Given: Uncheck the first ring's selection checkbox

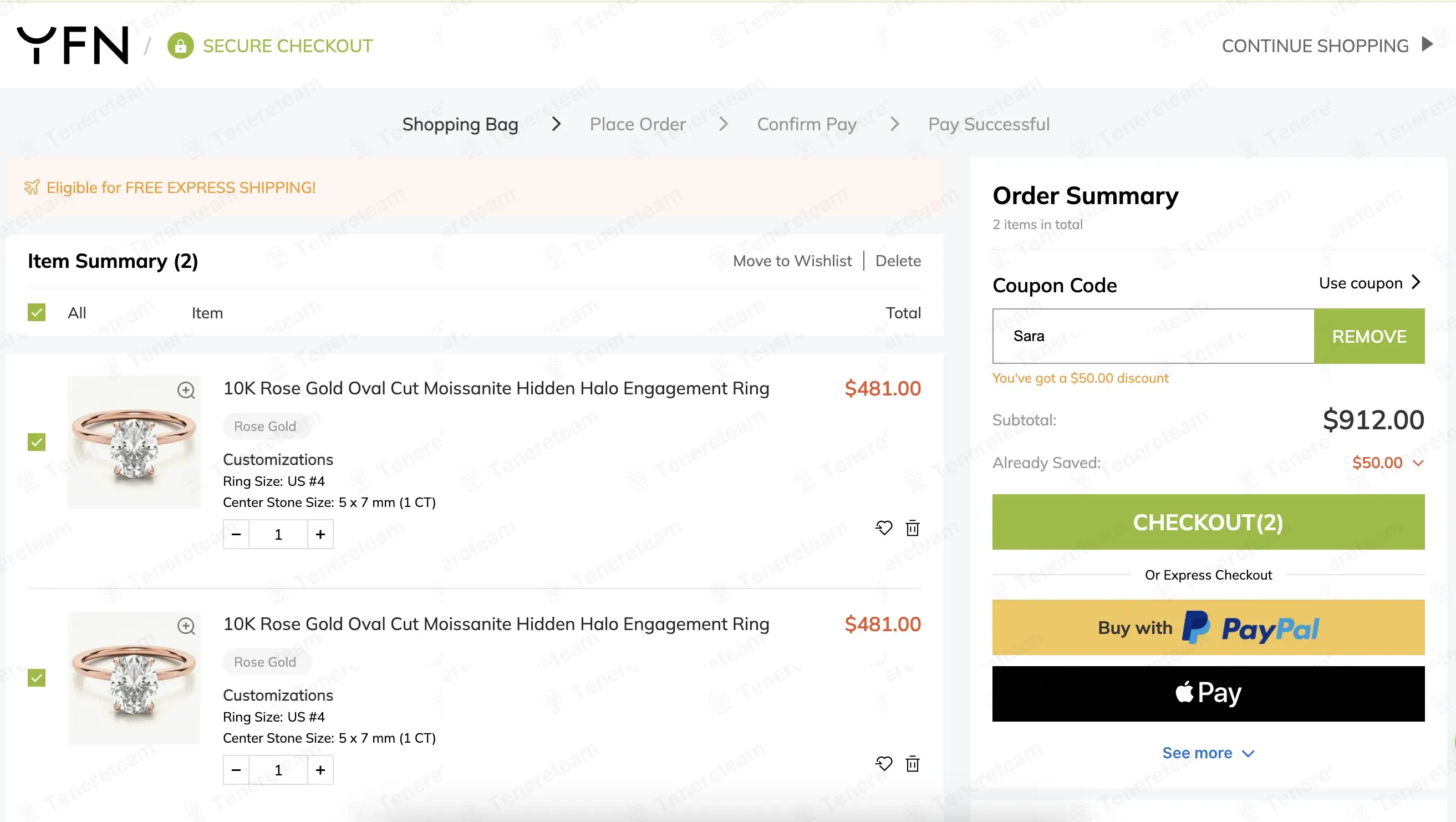Looking at the screenshot, I should [37, 442].
